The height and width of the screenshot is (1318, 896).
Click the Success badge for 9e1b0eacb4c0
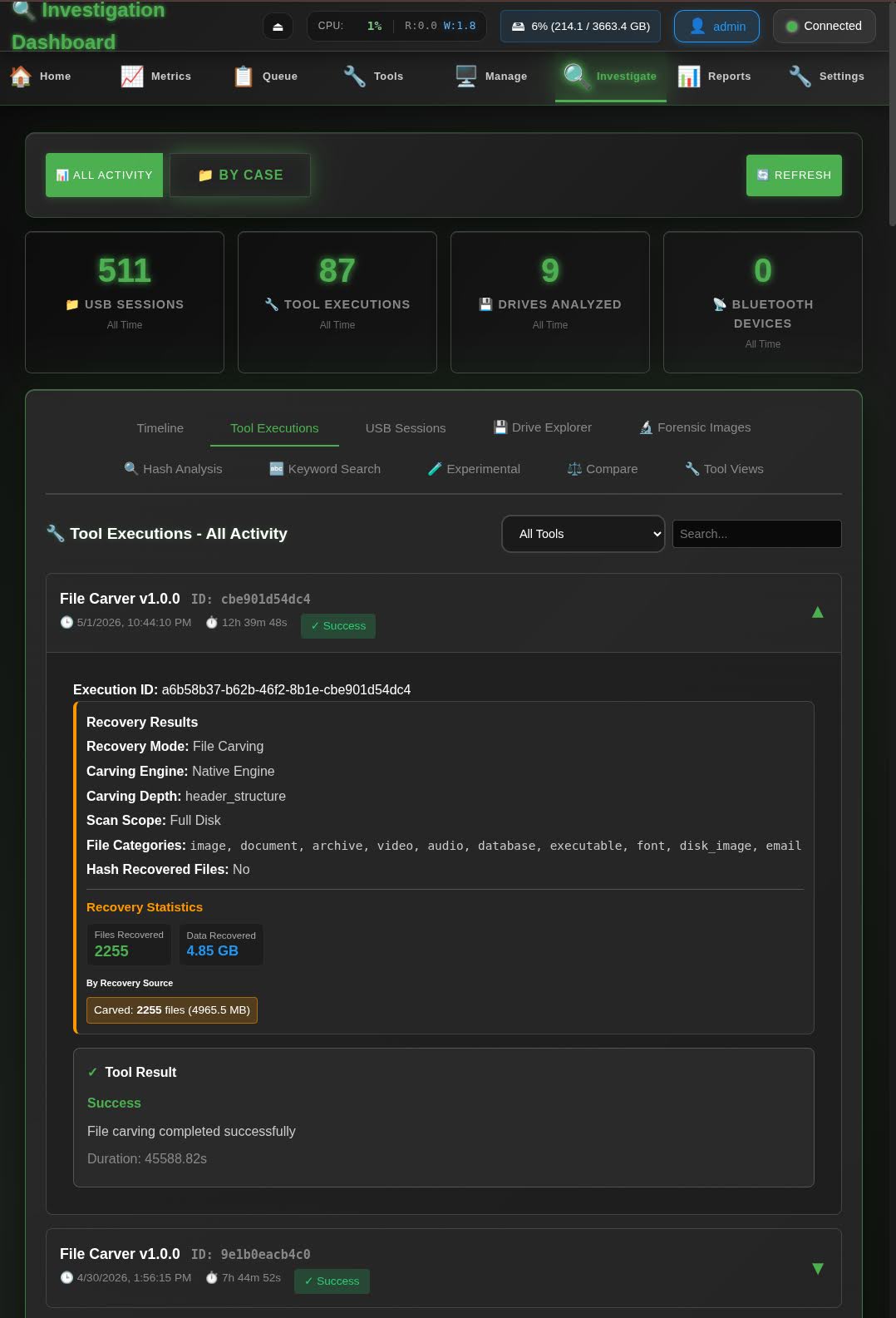(x=332, y=1281)
